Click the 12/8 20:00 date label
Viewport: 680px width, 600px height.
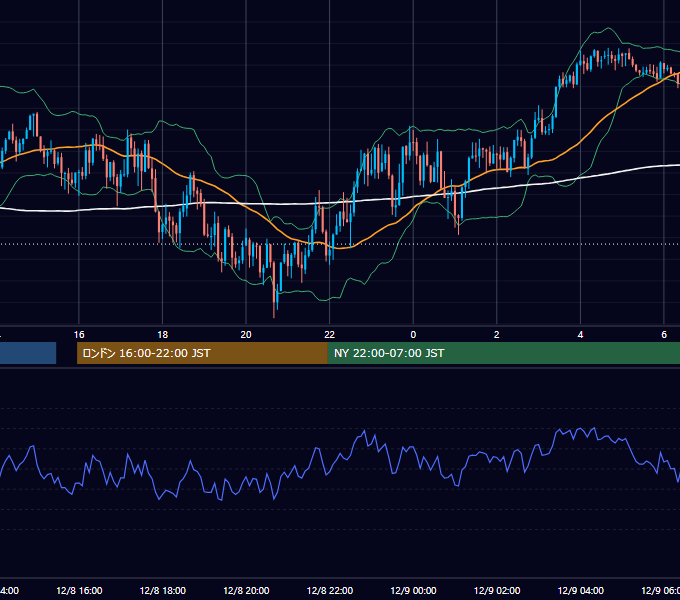click(246, 590)
